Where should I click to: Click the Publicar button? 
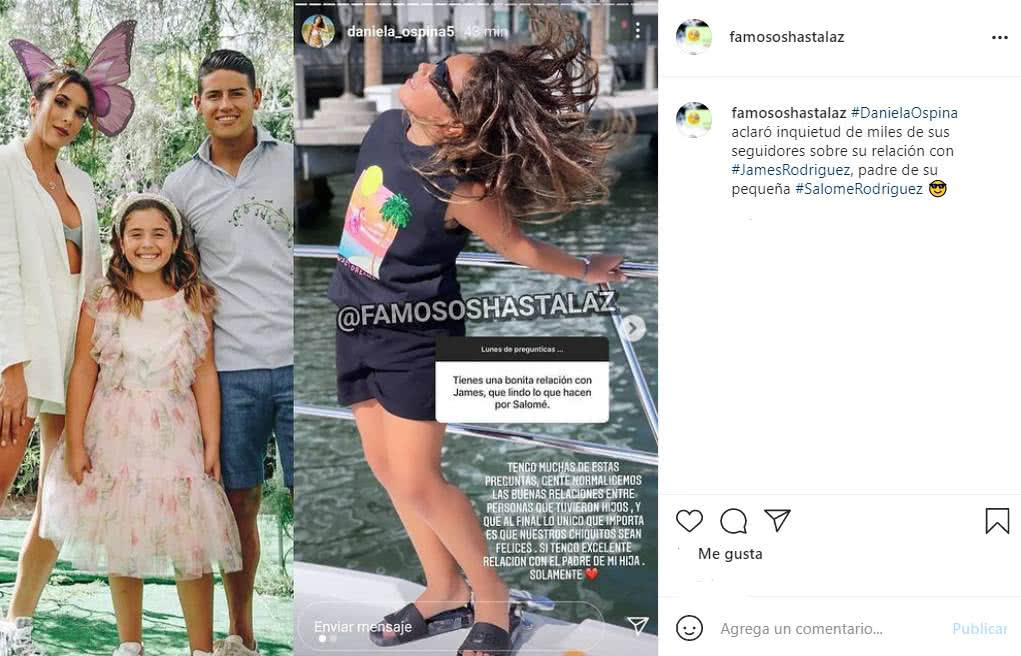(979, 629)
